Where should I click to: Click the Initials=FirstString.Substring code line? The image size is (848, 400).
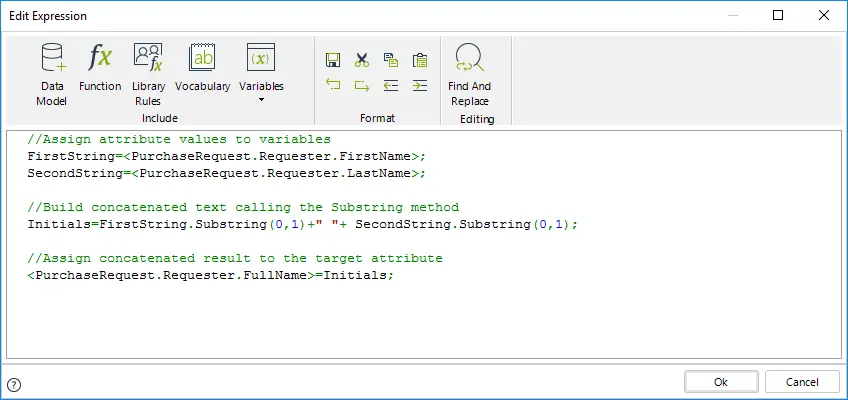[302, 224]
